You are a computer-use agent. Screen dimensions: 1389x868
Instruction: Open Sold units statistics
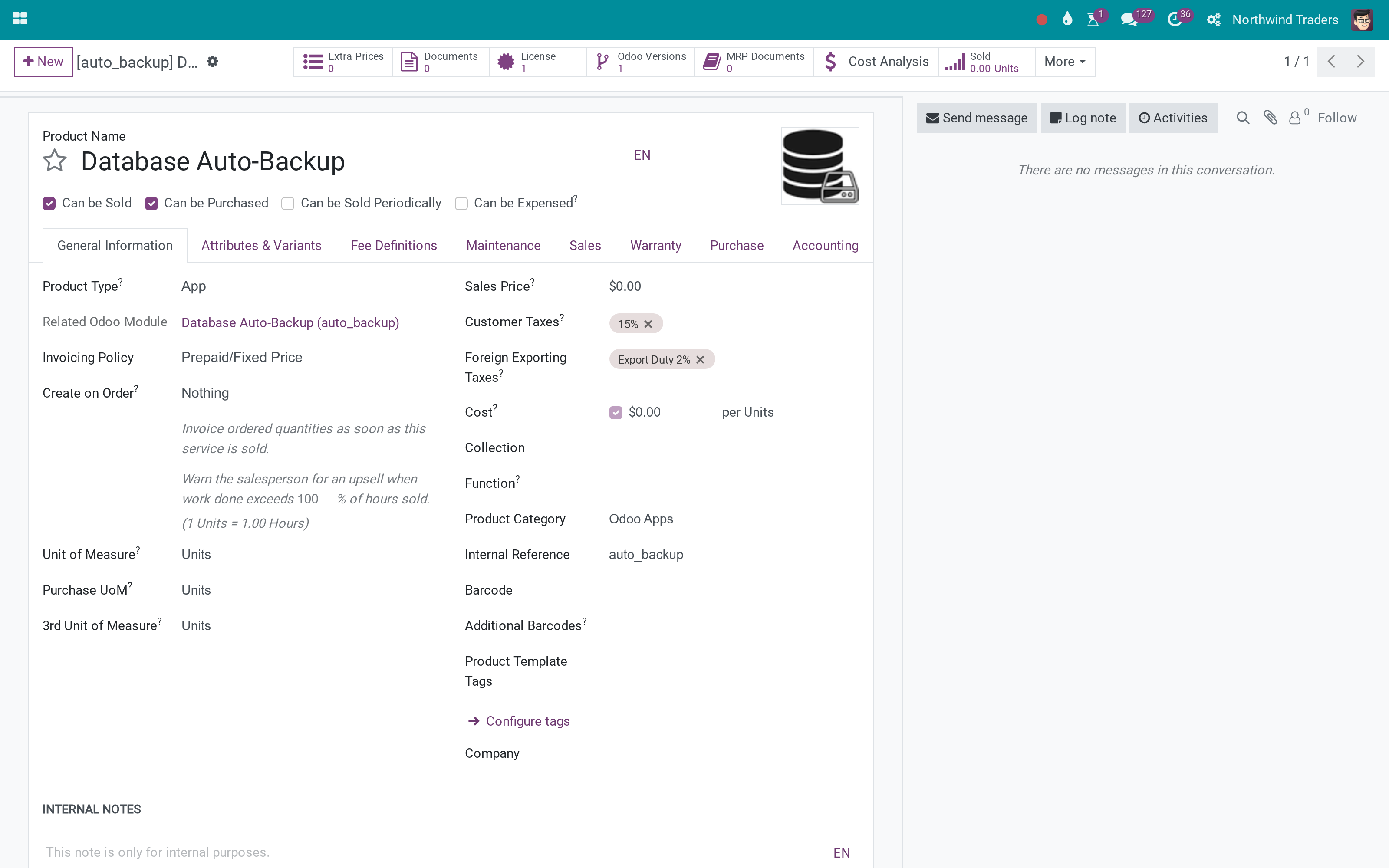point(987,62)
